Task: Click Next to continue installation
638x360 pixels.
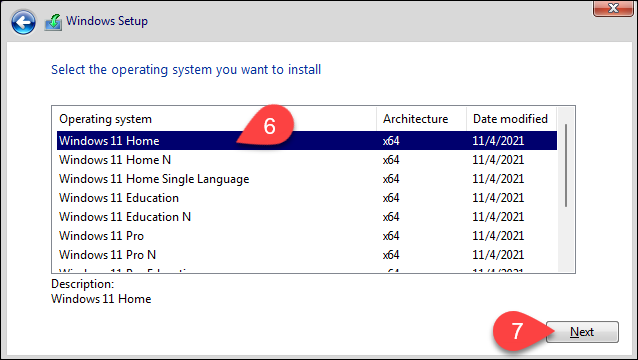Action: click(582, 332)
